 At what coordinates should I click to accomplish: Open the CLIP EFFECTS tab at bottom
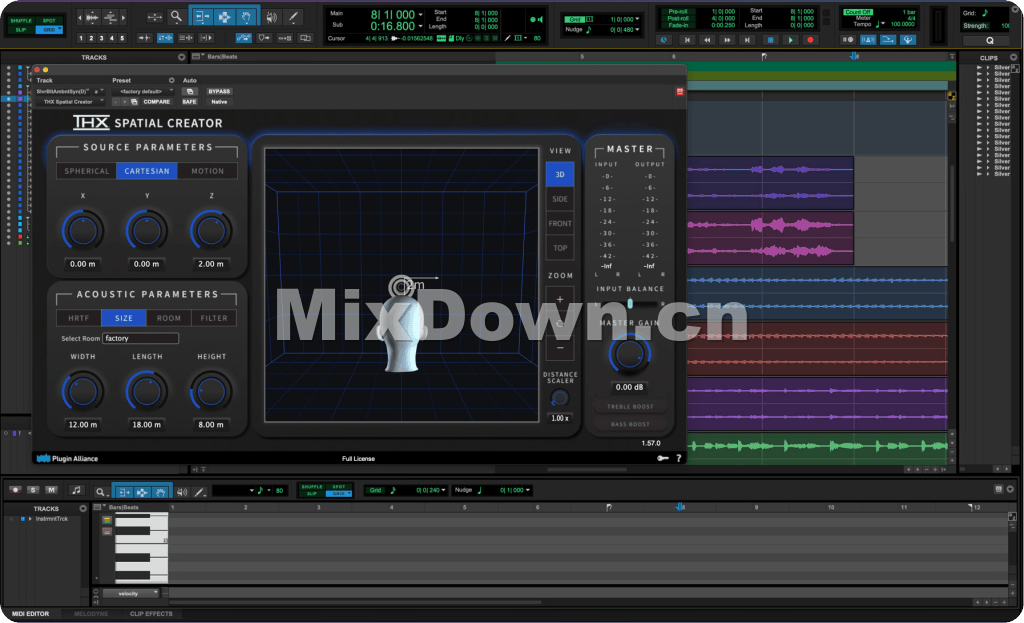[x=151, y=614]
